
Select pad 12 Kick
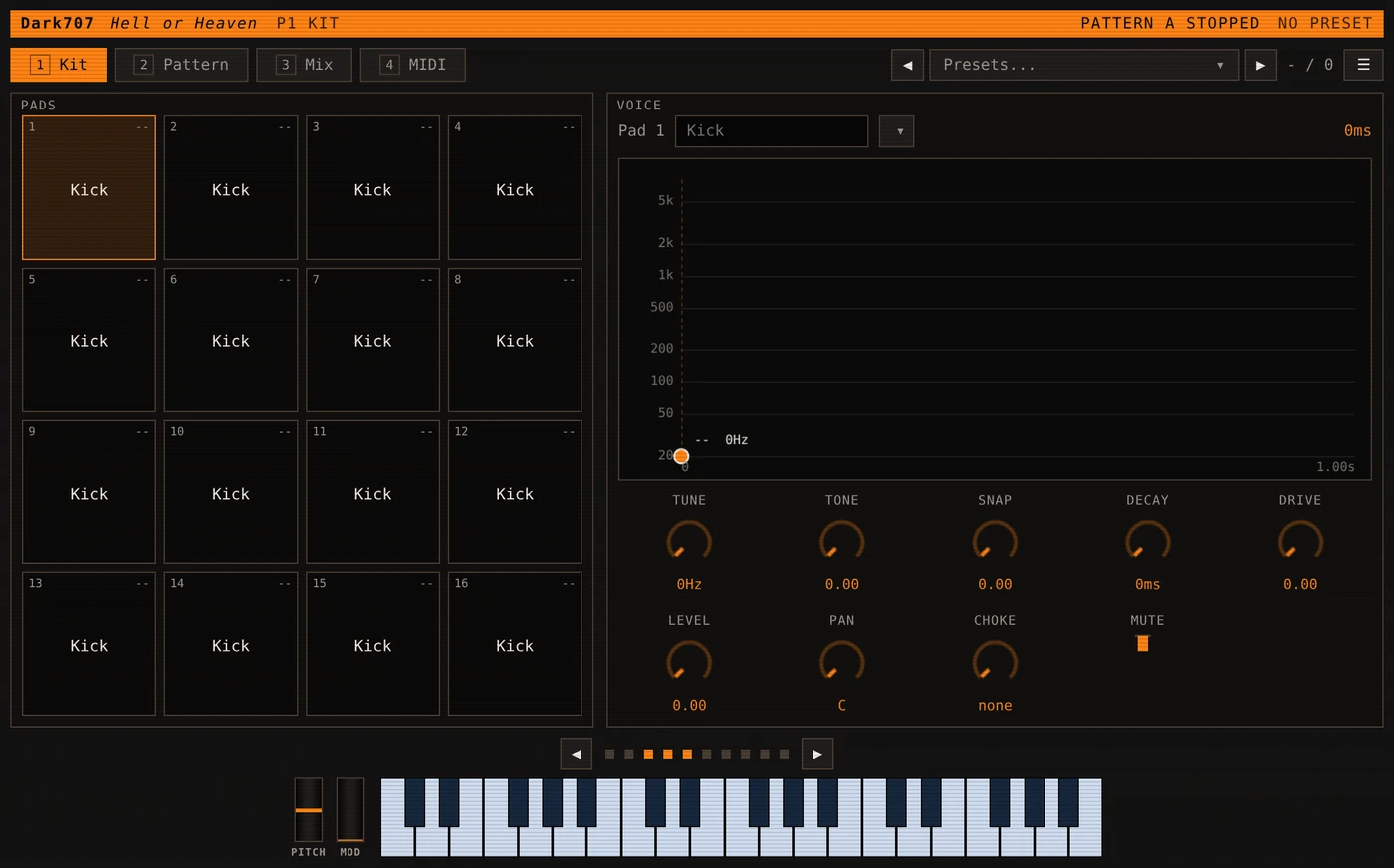click(x=515, y=493)
